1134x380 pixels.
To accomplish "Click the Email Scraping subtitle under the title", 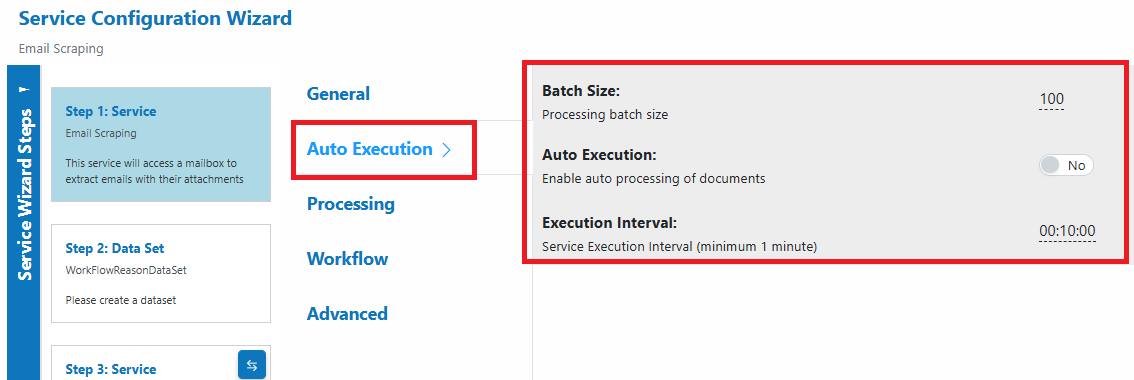I will [x=61, y=49].
